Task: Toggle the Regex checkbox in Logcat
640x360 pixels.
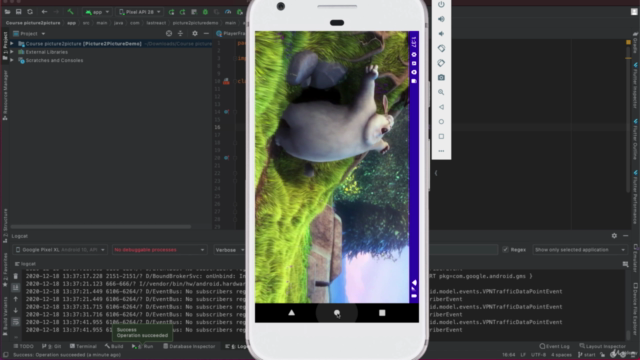Action: tap(505, 250)
